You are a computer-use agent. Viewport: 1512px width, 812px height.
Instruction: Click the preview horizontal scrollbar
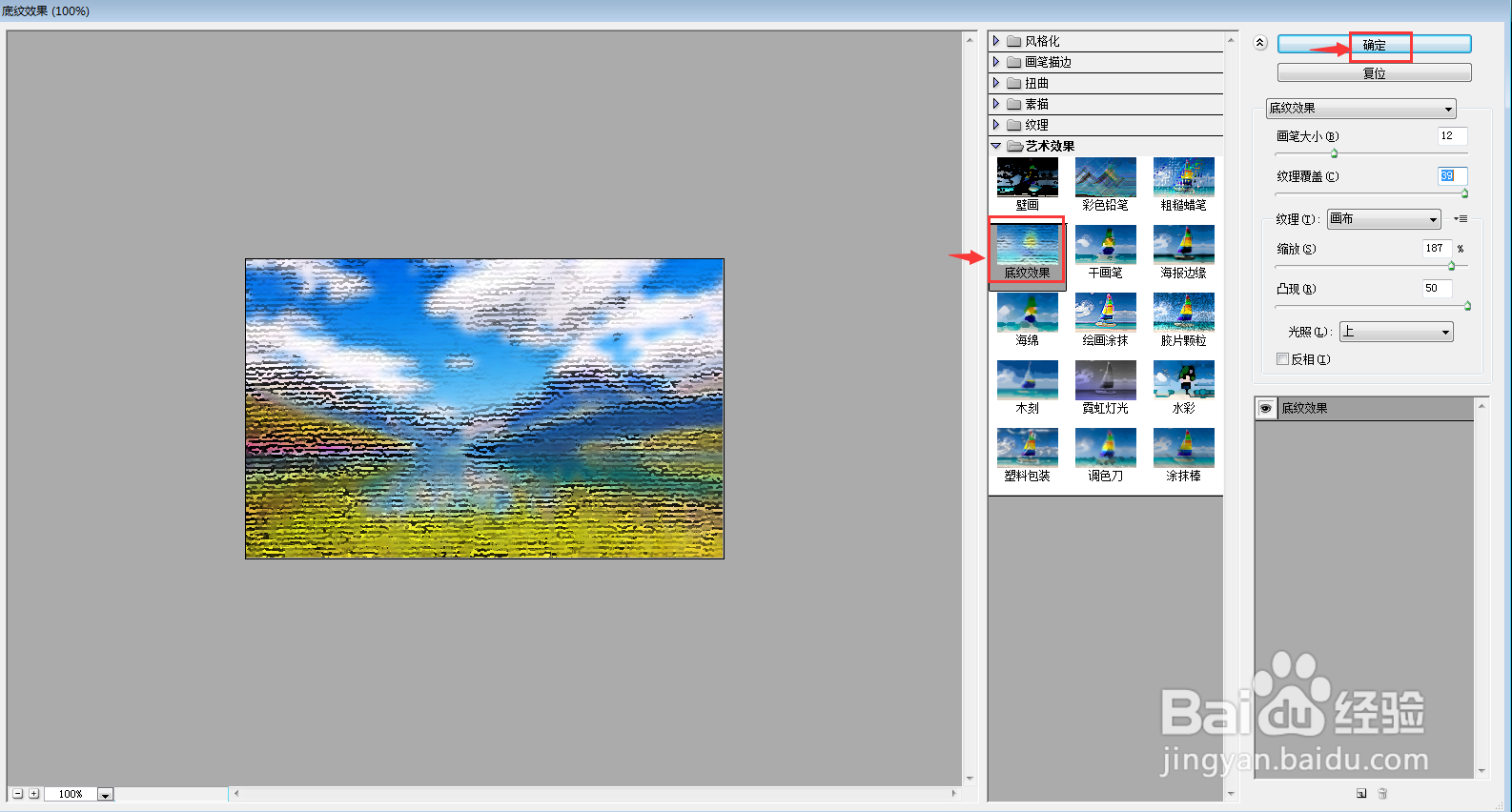[x=595, y=793]
